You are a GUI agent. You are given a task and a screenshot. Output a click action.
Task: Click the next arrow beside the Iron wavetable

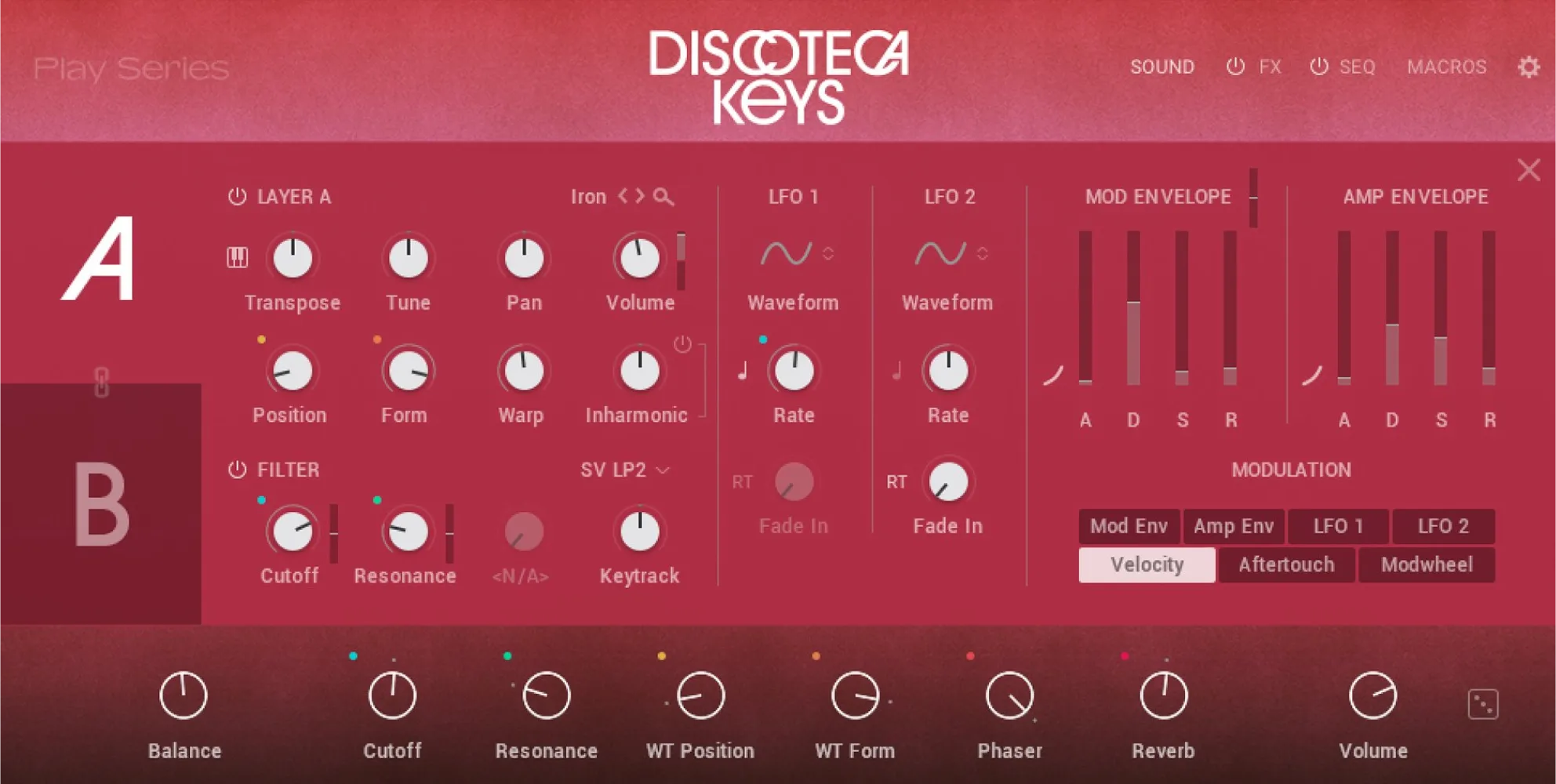click(x=639, y=196)
